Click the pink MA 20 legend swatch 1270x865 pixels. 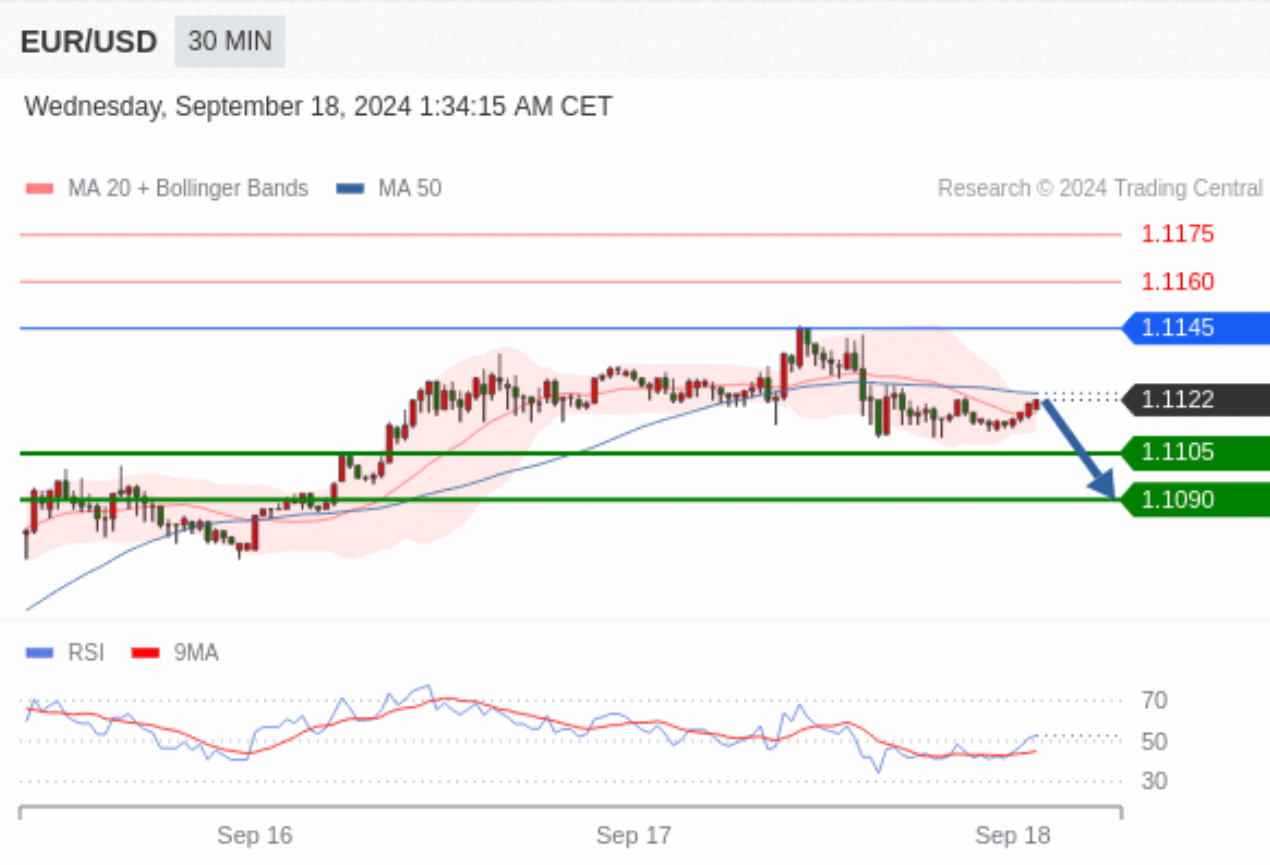point(40,188)
